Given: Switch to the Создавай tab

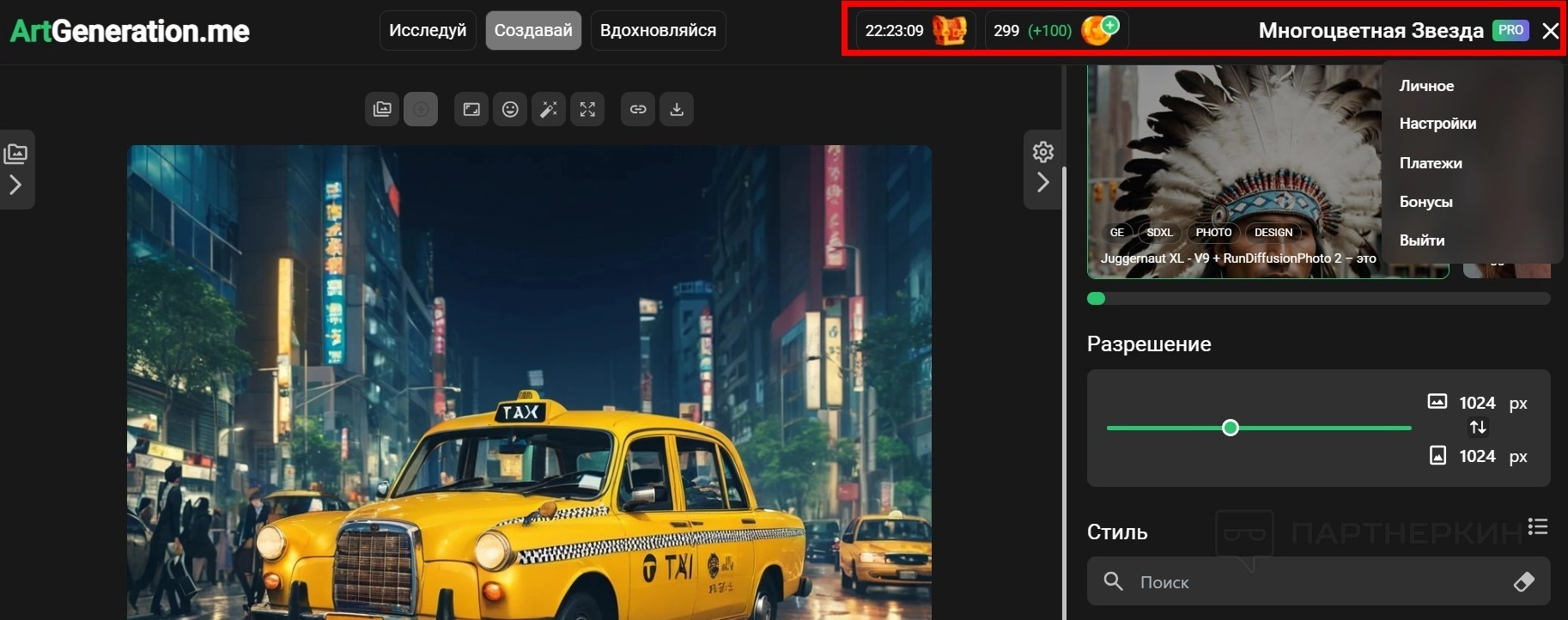Looking at the screenshot, I should 533,31.
